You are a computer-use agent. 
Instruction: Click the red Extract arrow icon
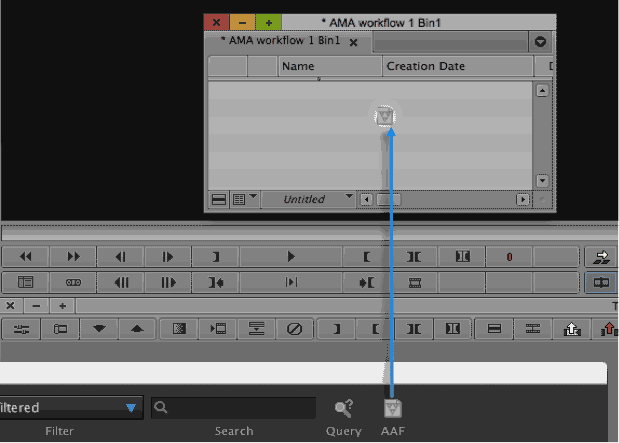coord(607,328)
